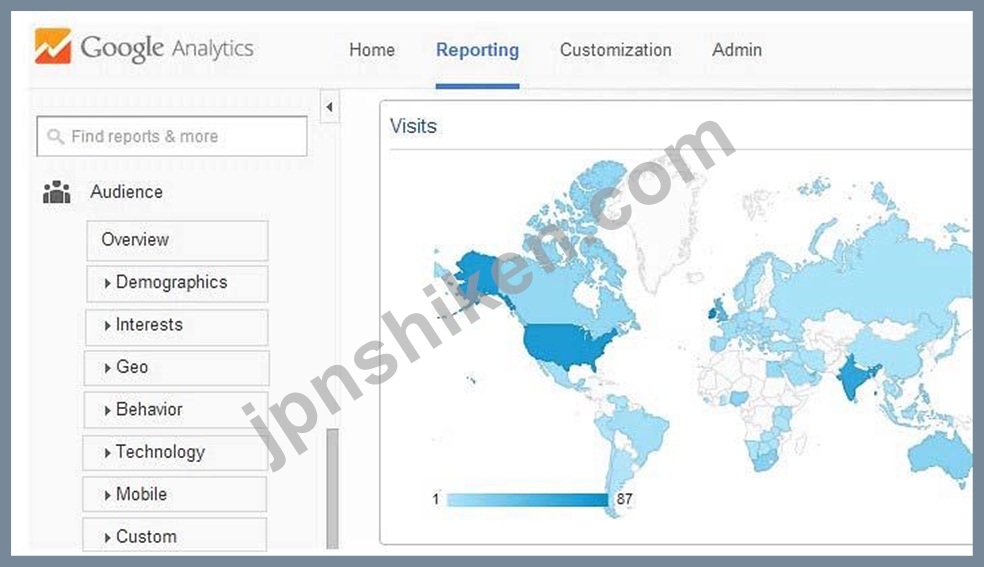Screen dimensions: 984x567
Task: Expand the Mobile section
Action: click(x=174, y=494)
